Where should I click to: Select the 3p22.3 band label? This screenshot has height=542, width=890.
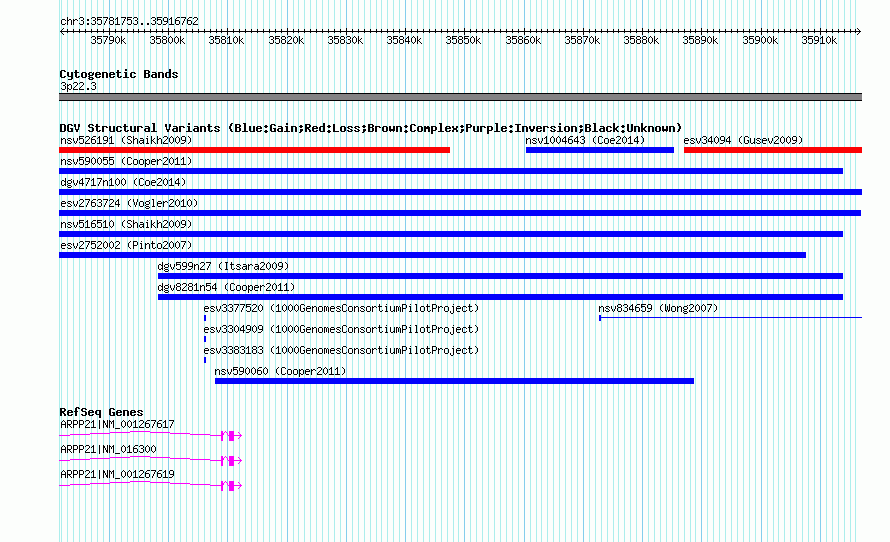tap(78, 86)
